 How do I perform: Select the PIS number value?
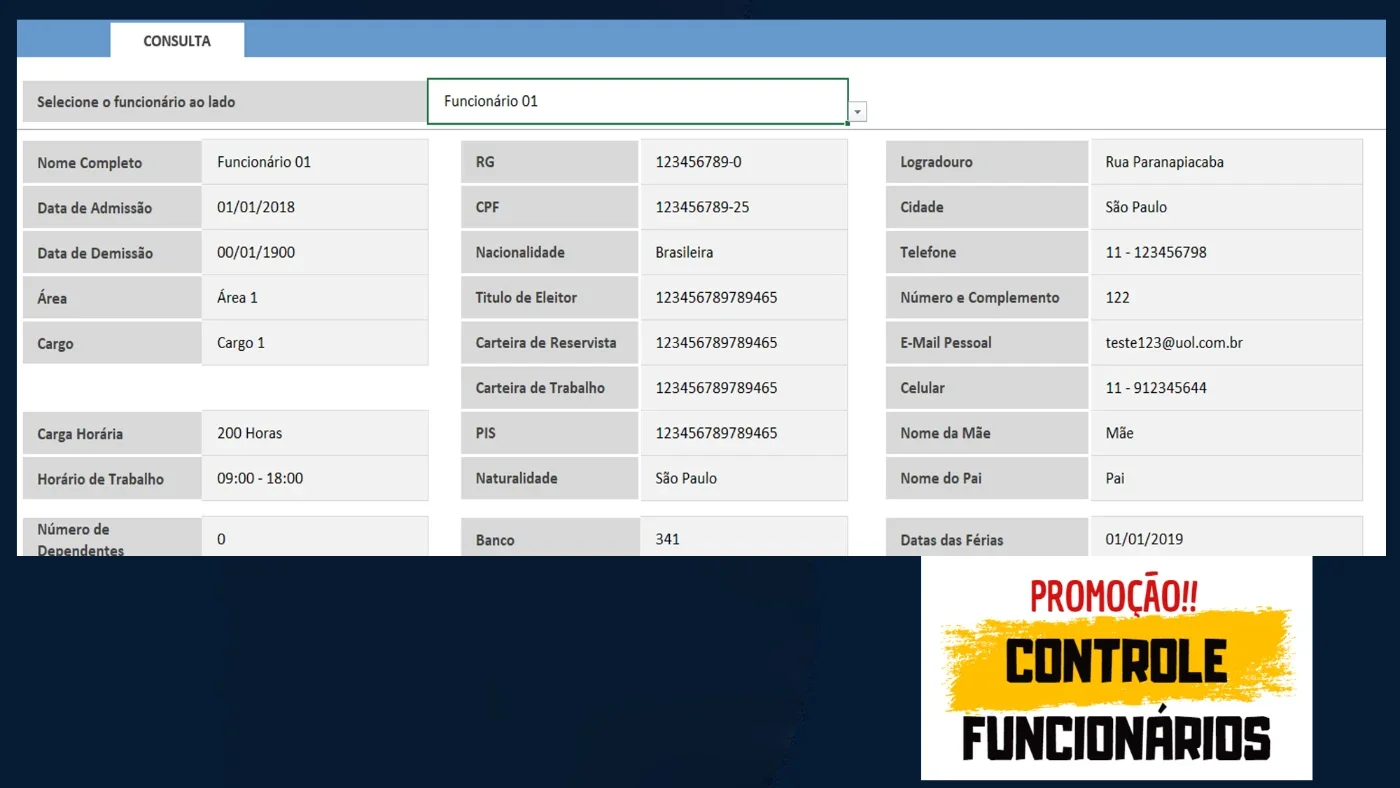coord(744,433)
